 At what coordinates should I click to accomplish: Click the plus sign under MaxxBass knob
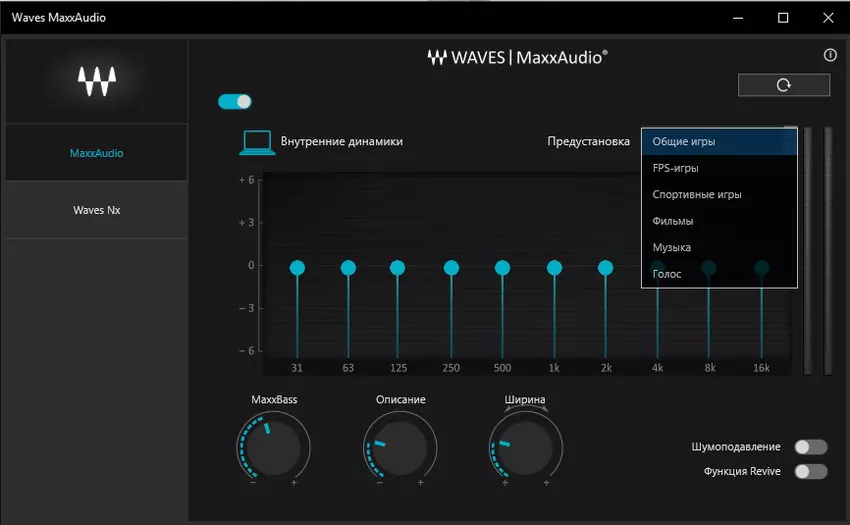point(294,483)
